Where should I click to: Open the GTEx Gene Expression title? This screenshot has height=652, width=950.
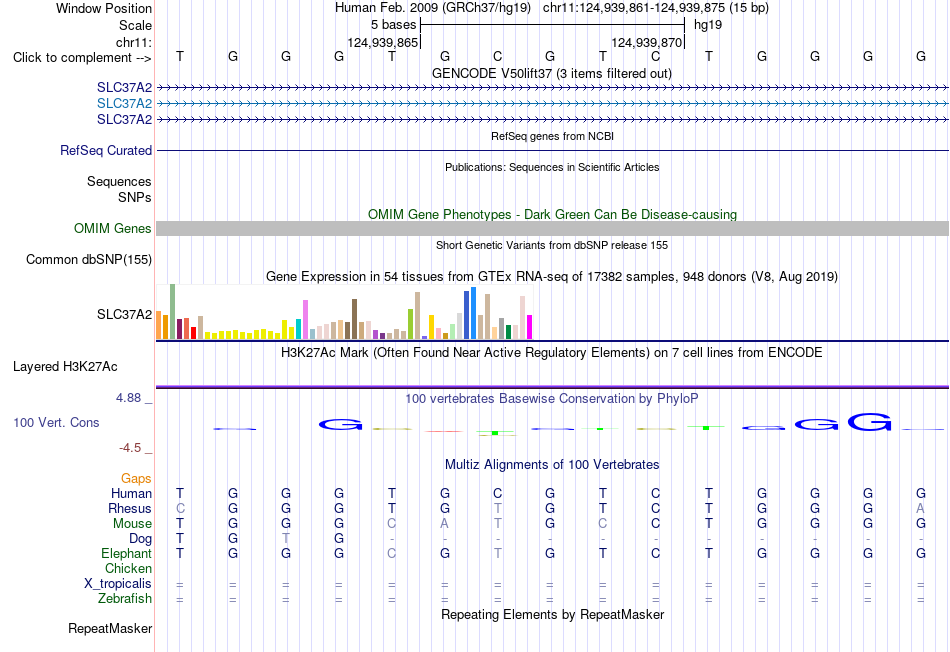click(x=552, y=276)
